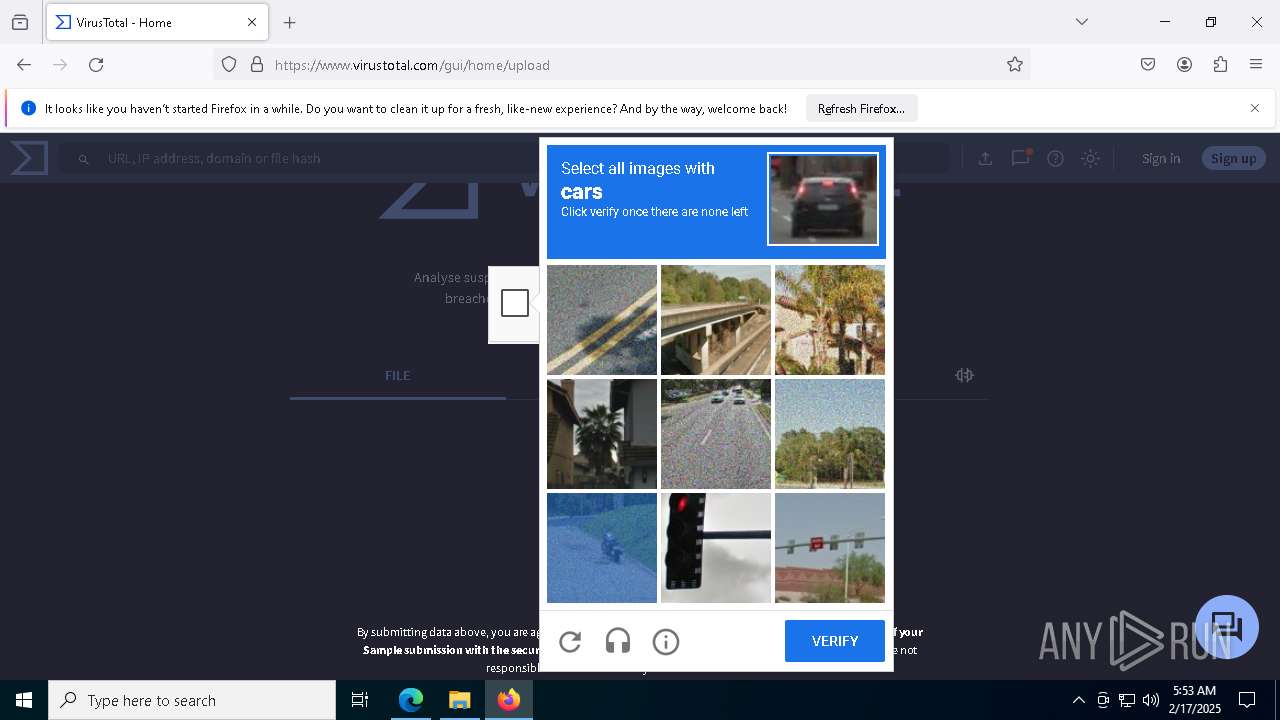
Task: Click the Sign in link
Action: click(x=1161, y=158)
